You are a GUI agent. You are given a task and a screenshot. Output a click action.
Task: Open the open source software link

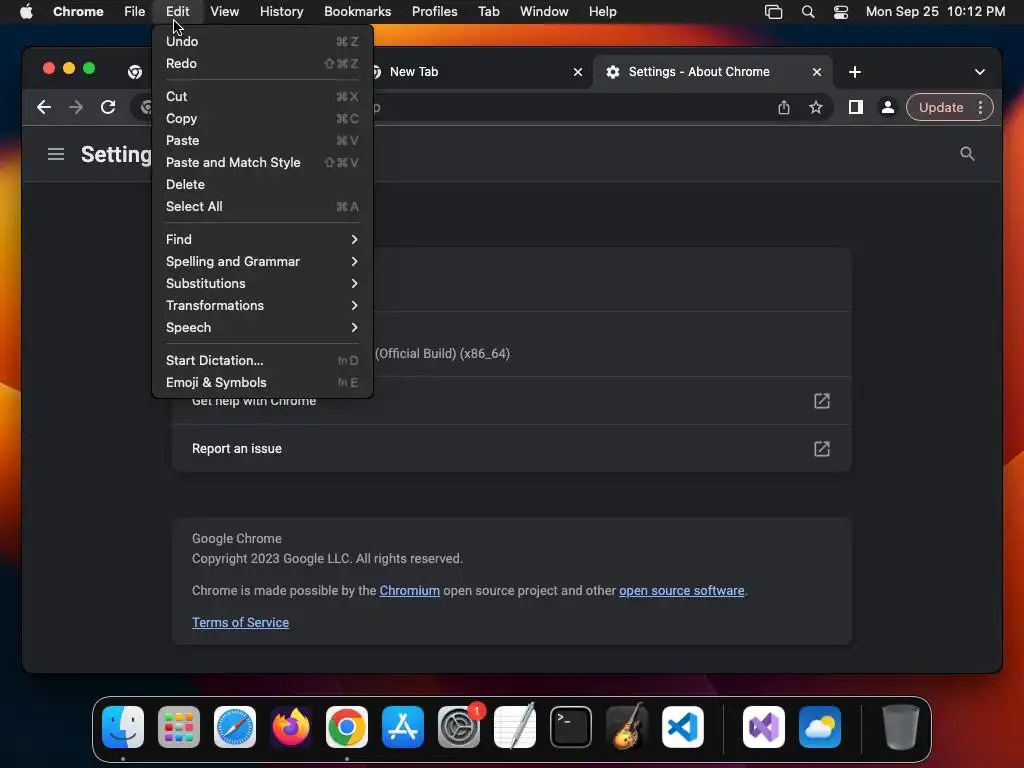pos(681,590)
